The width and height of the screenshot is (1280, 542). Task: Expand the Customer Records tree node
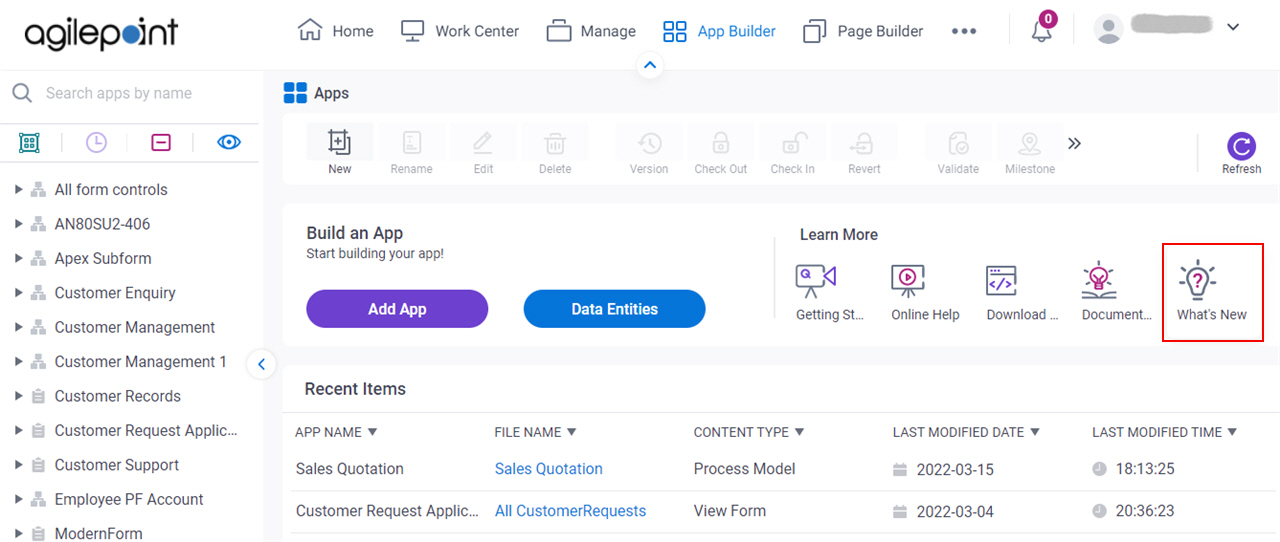click(x=18, y=396)
